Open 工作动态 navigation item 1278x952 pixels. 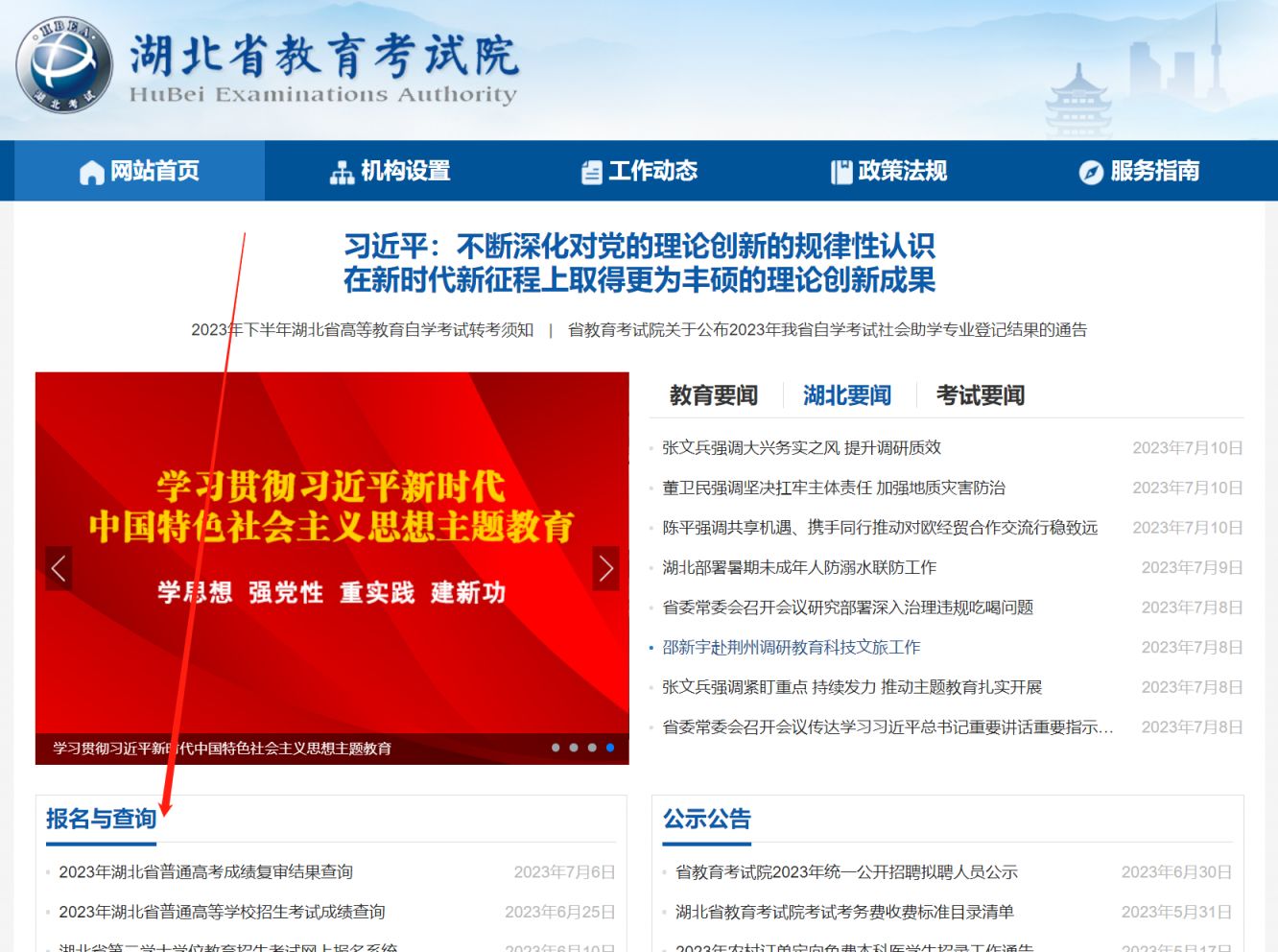click(640, 171)
